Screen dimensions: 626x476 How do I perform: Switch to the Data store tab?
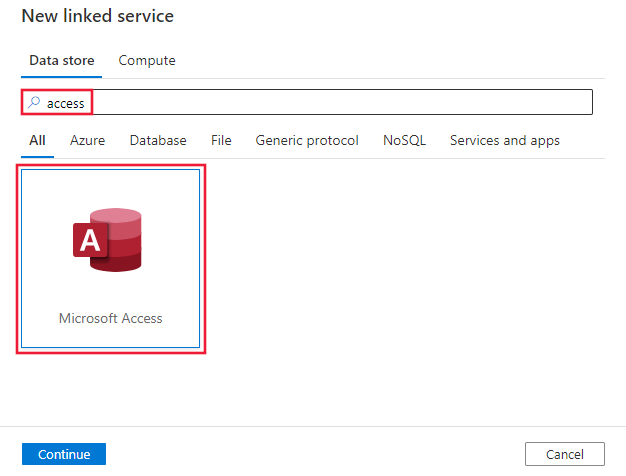click(x=62, y=60)
